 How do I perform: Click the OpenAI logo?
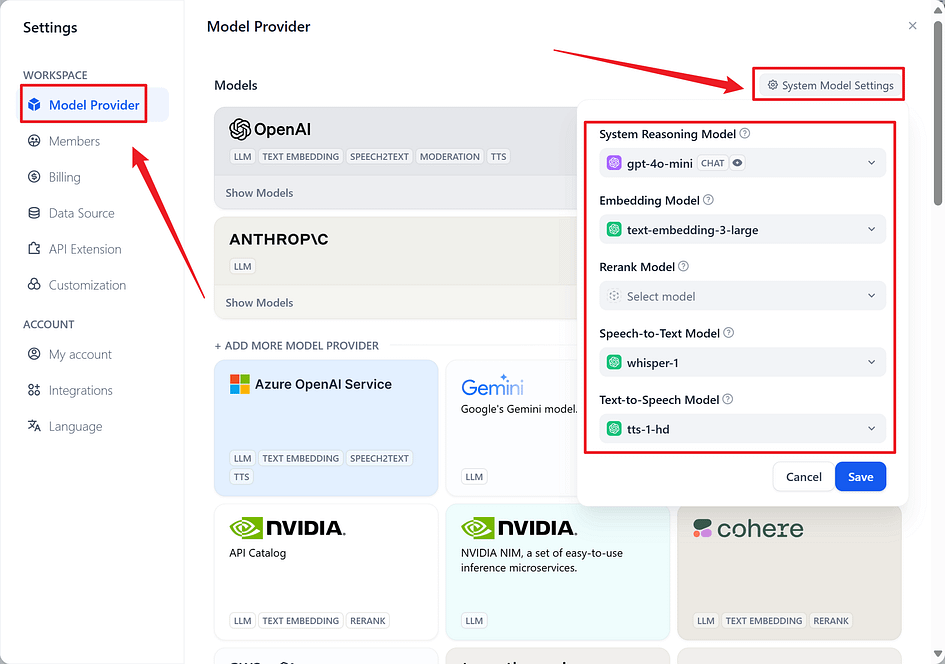click(270, 129)
